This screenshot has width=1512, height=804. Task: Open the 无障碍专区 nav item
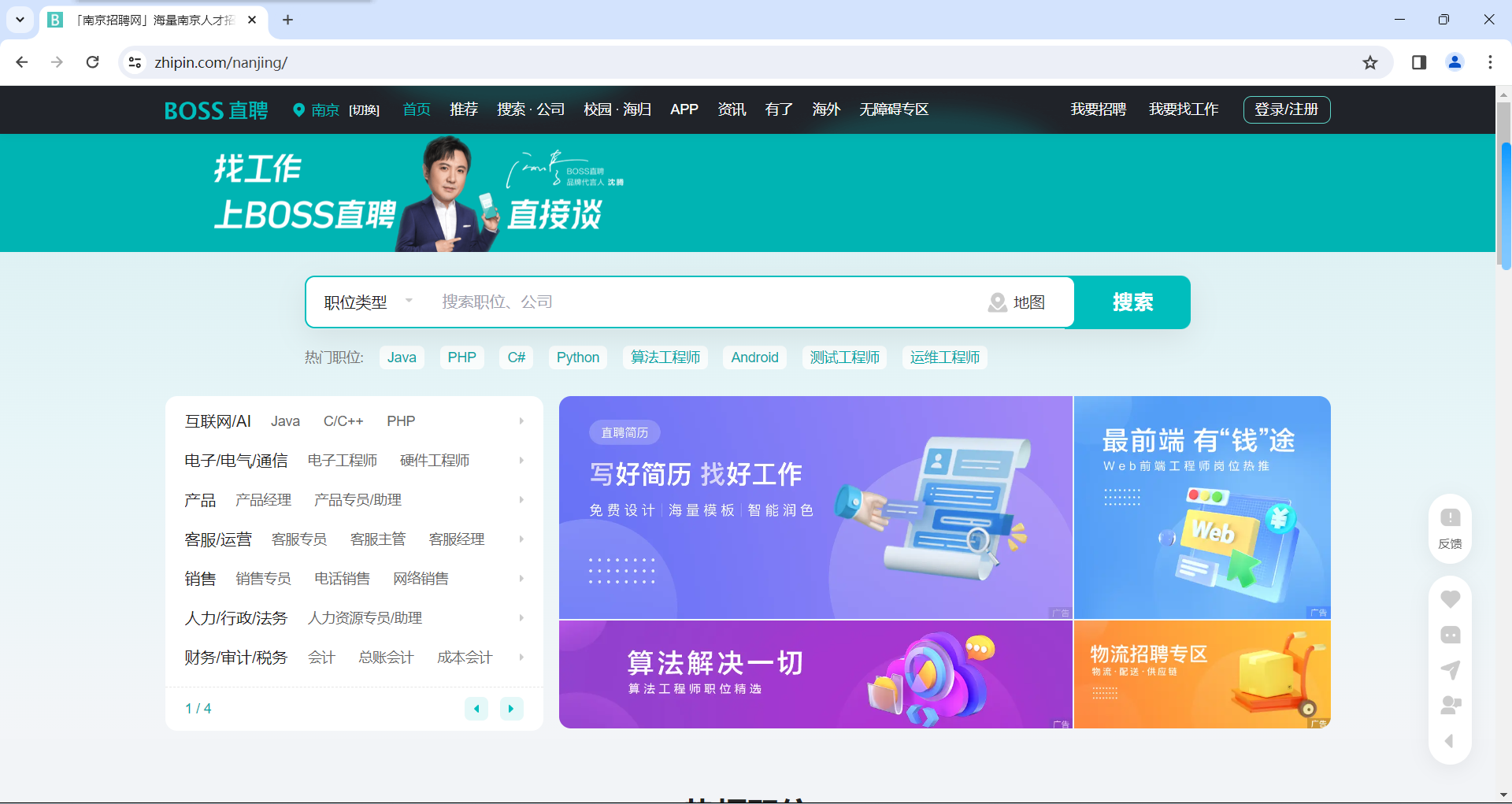(x=894, y=109)
